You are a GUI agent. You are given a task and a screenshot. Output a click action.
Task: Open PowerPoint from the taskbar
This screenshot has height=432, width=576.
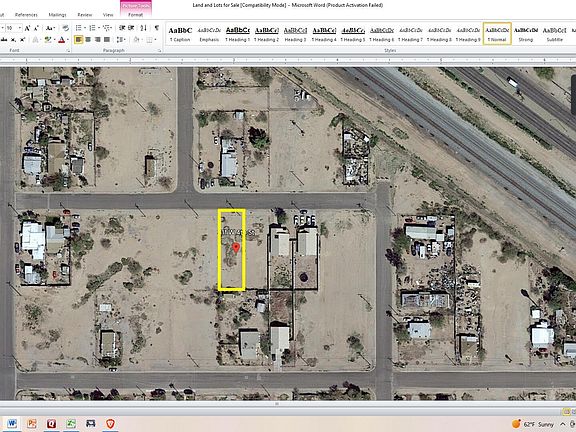[x=32, y=424]
